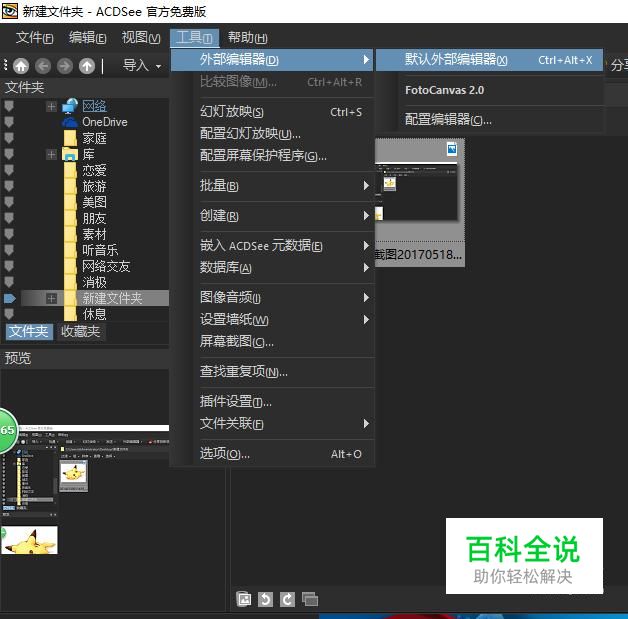
Task: Open the 帮助 menu
Action: point(247,38)
